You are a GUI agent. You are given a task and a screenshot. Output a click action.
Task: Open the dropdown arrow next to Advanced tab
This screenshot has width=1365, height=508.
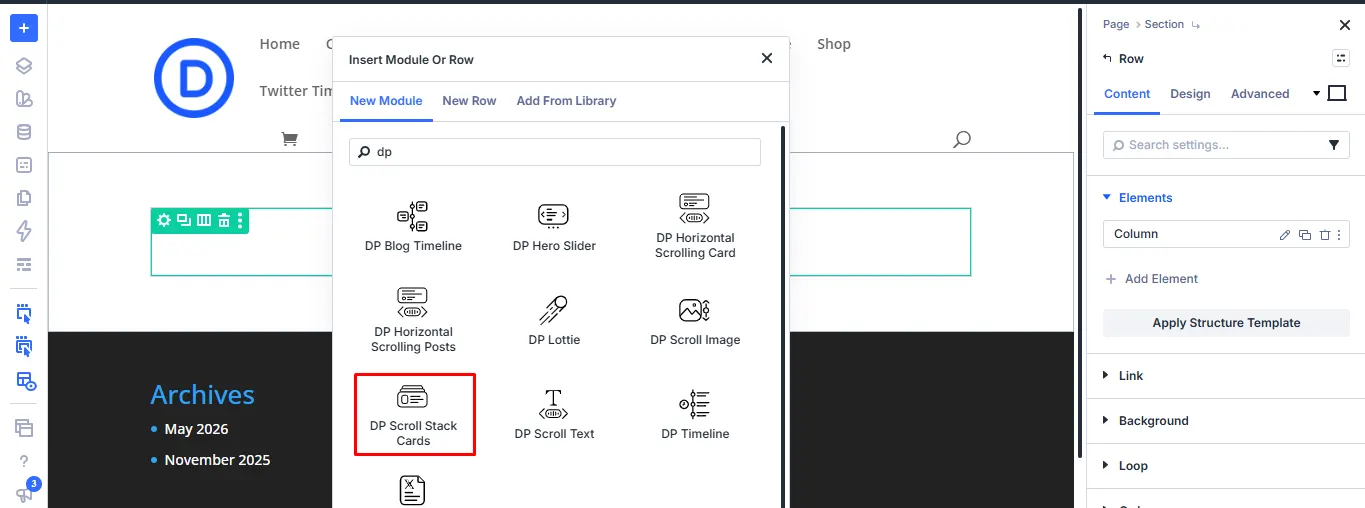[1316, 94]
